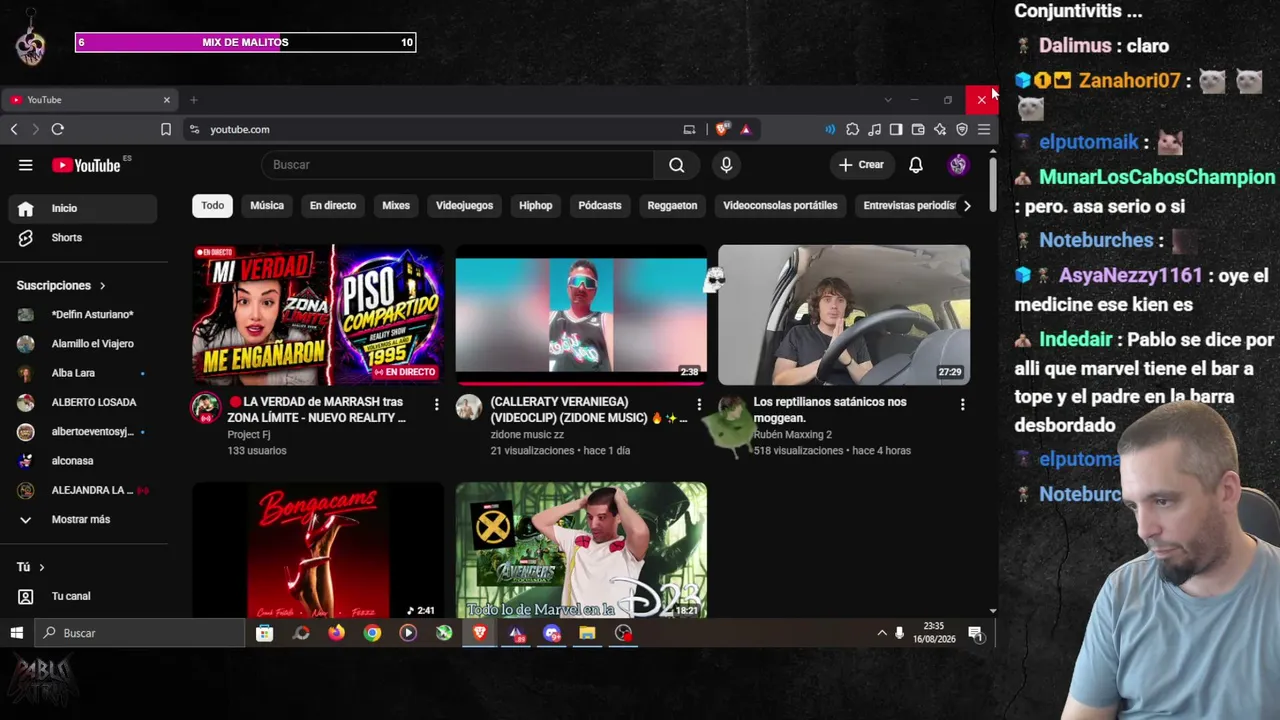Open Brave Rewards triangle icon

pos(745,129)
